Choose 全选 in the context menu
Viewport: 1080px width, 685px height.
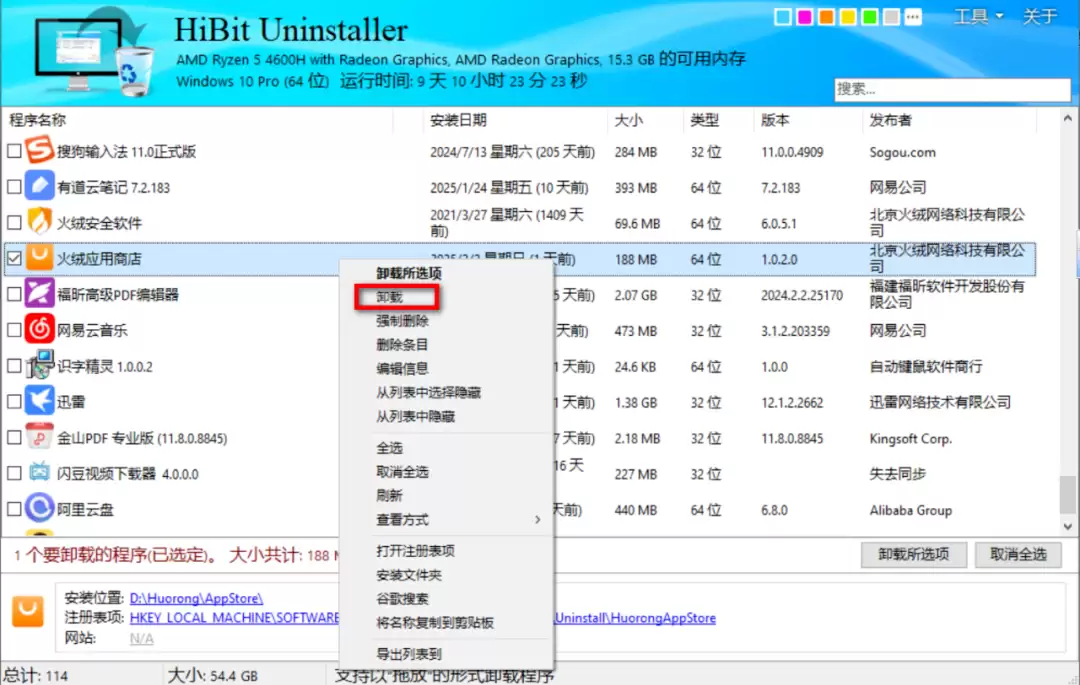tap(389, 448)
